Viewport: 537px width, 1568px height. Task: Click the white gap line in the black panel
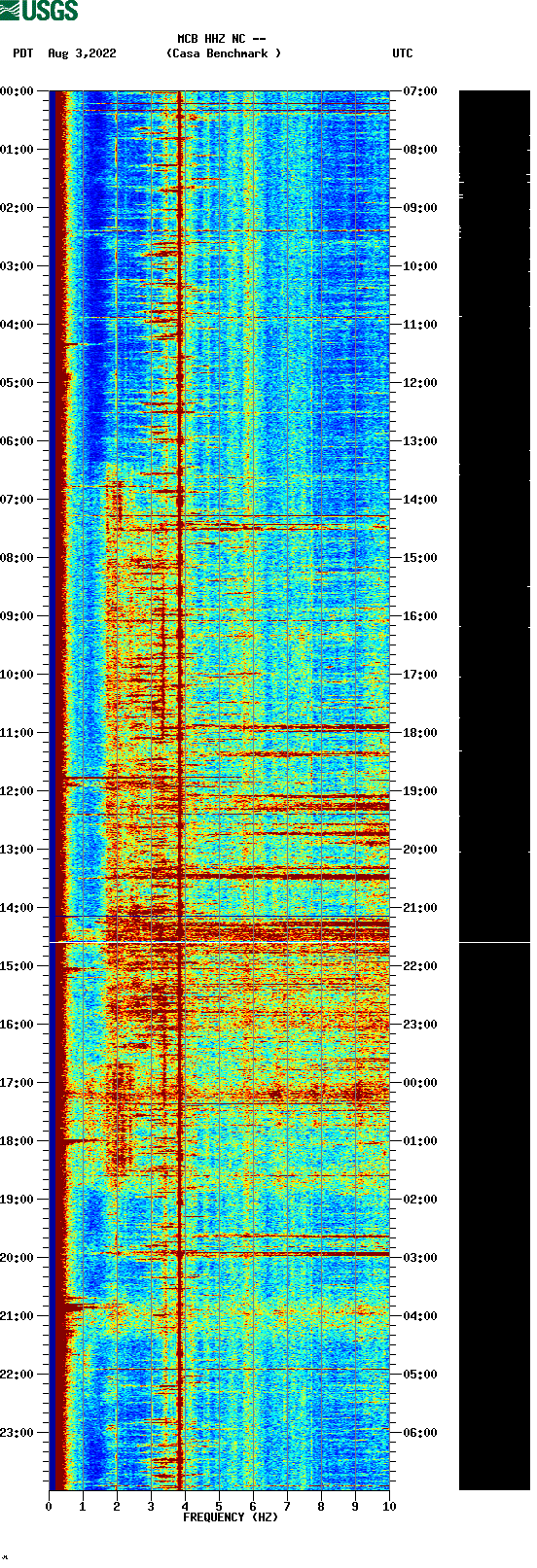(494, 942)
